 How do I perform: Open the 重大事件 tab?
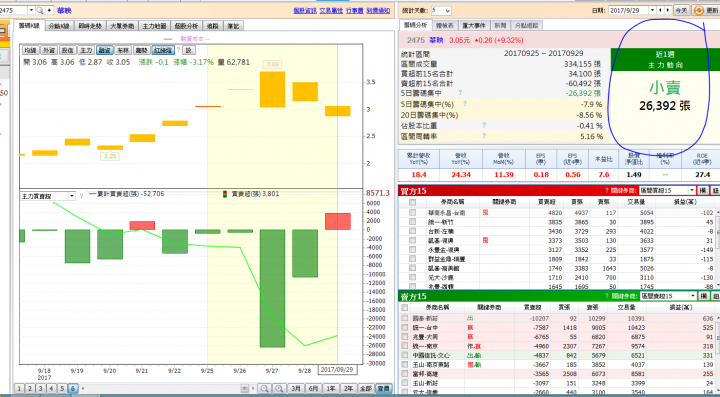click(473, 25)
